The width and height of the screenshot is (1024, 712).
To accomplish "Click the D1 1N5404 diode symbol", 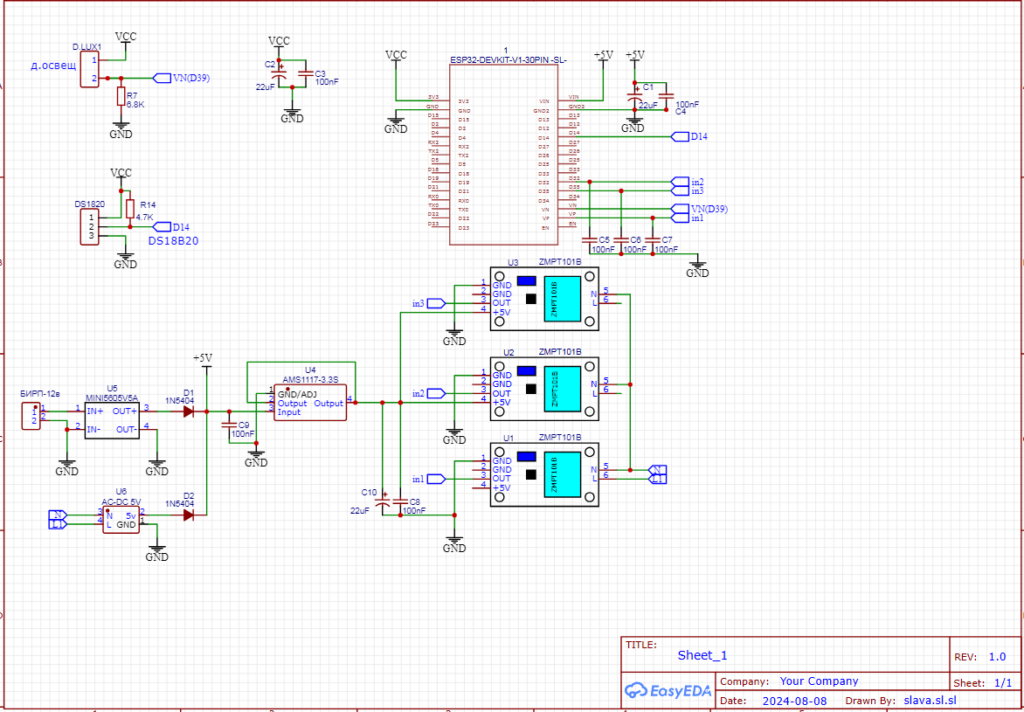I will click(188, 409).
